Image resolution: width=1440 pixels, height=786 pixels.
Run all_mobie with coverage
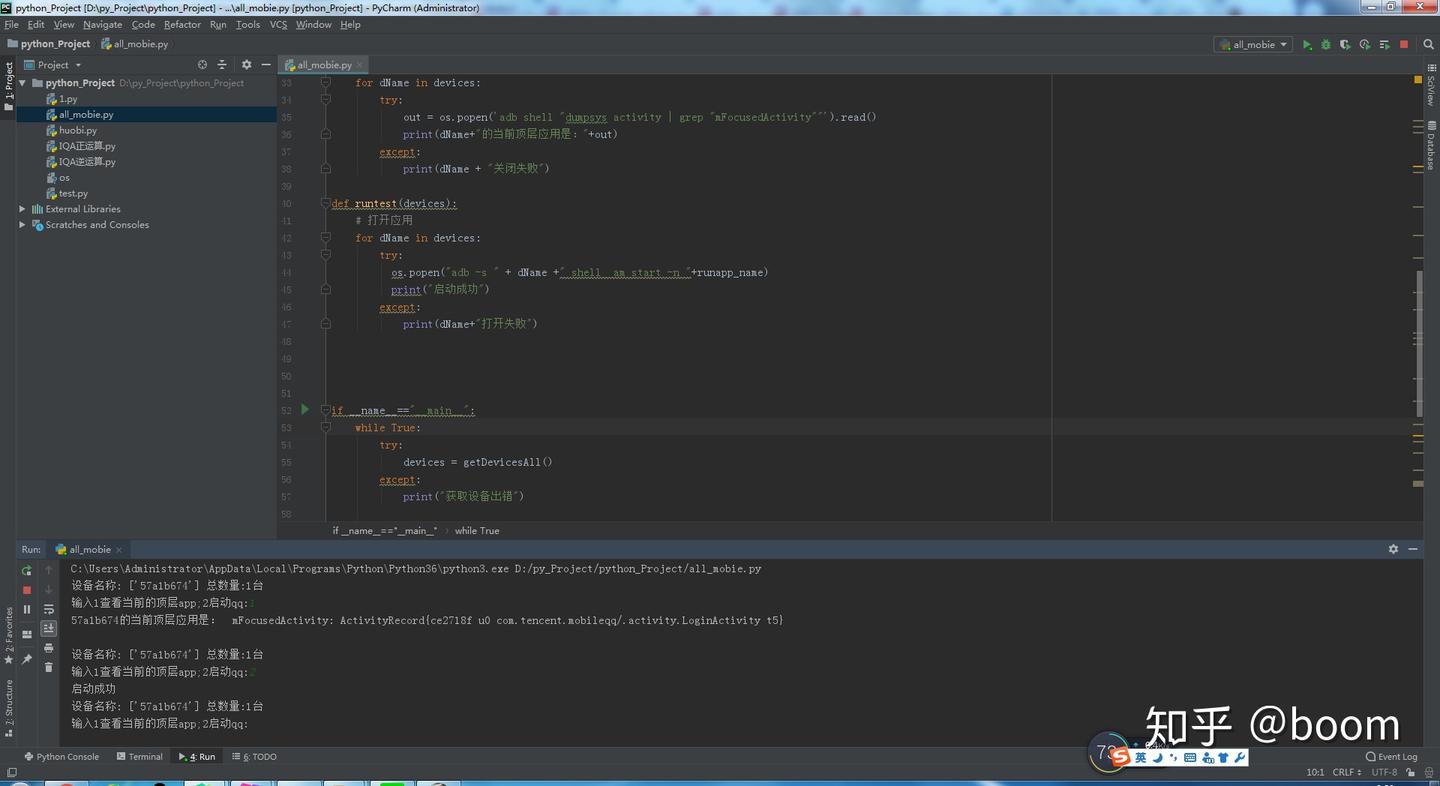(x=1345, y=45)
